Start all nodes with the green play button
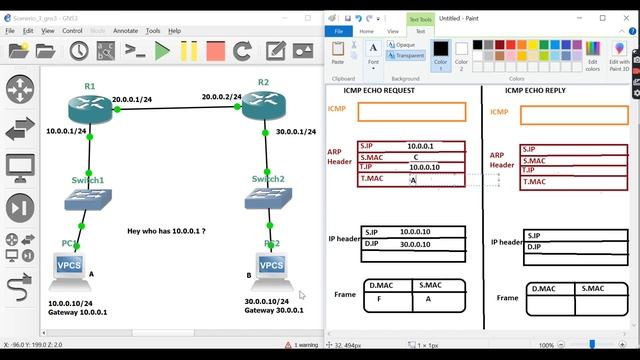This screenshot has height=360, width=640. (x=162, y=51)
